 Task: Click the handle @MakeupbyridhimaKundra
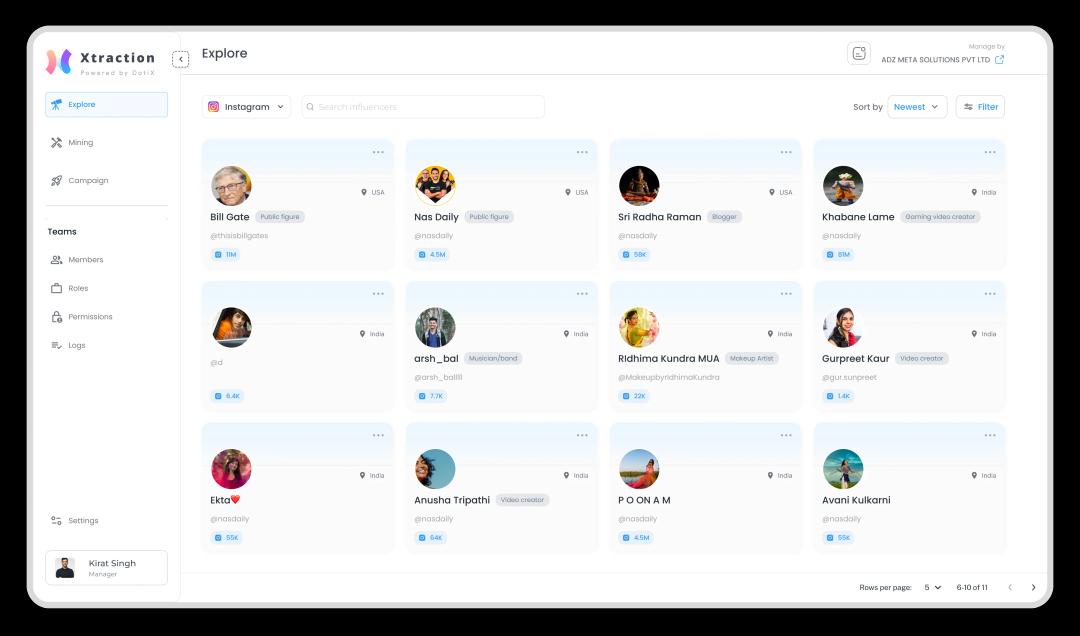669,378
